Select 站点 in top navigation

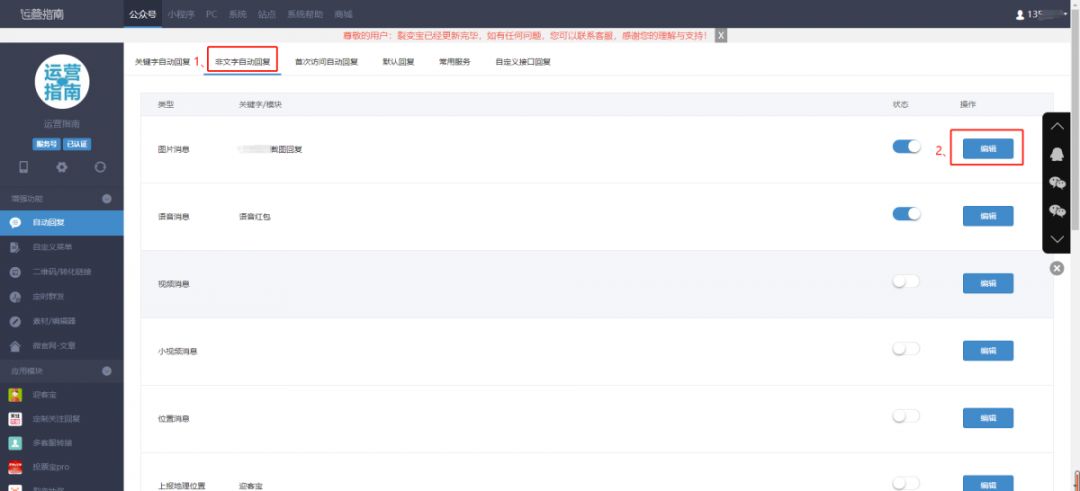coord(267,14)
